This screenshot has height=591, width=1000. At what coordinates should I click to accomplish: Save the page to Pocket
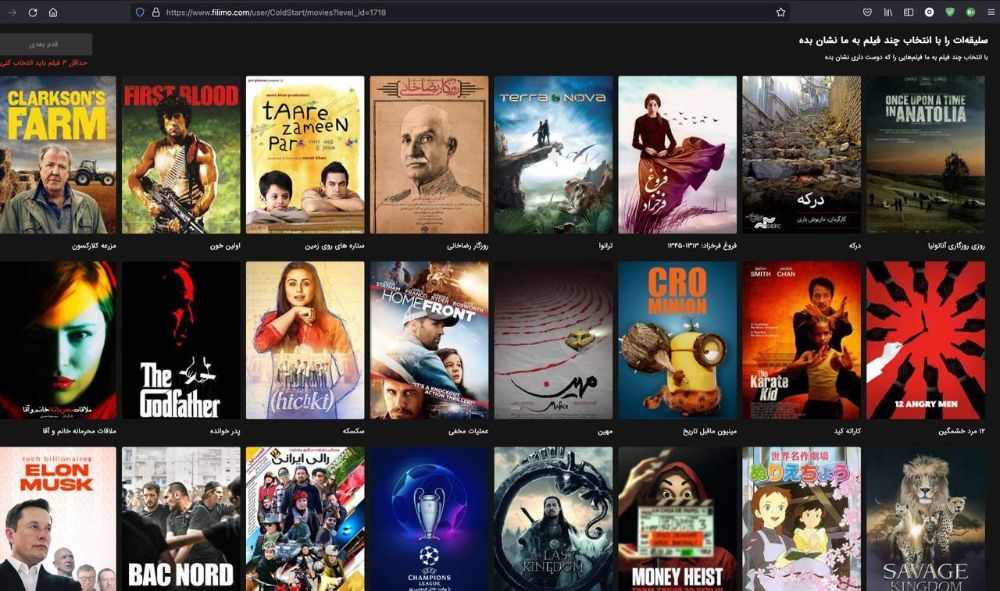[867, 12]
